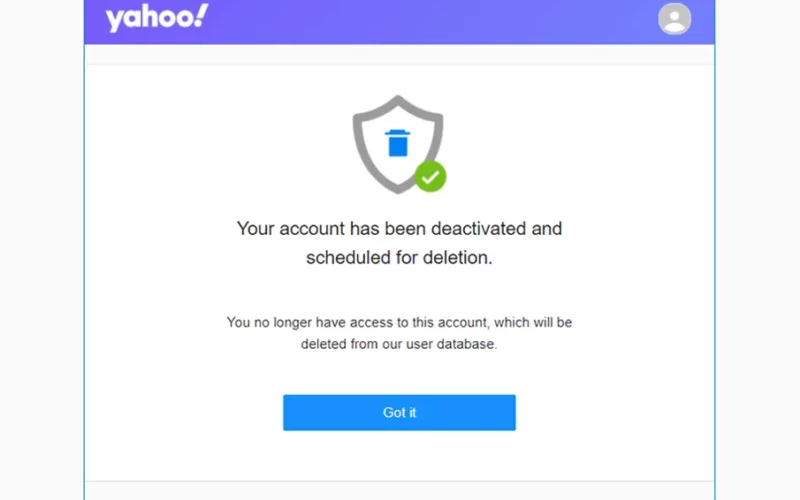
Task: Click the footer strip below the bottom divider
Action: pyautogui.click(x=399, y=491)
